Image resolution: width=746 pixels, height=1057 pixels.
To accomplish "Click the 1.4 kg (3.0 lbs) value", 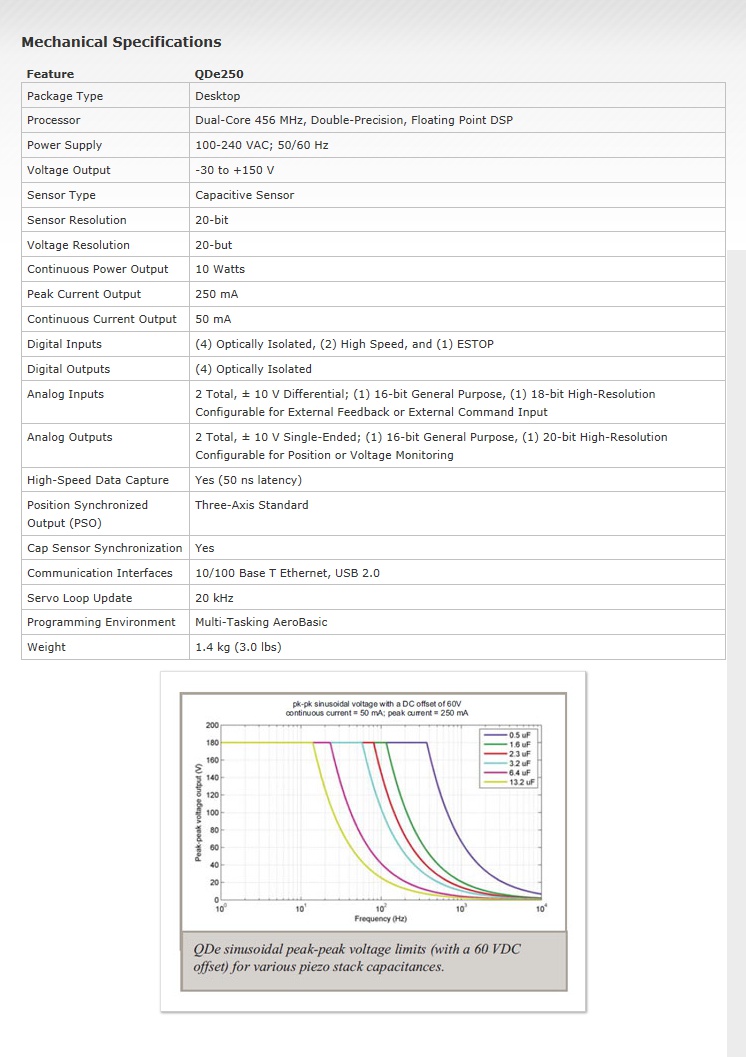I will 238,647.
